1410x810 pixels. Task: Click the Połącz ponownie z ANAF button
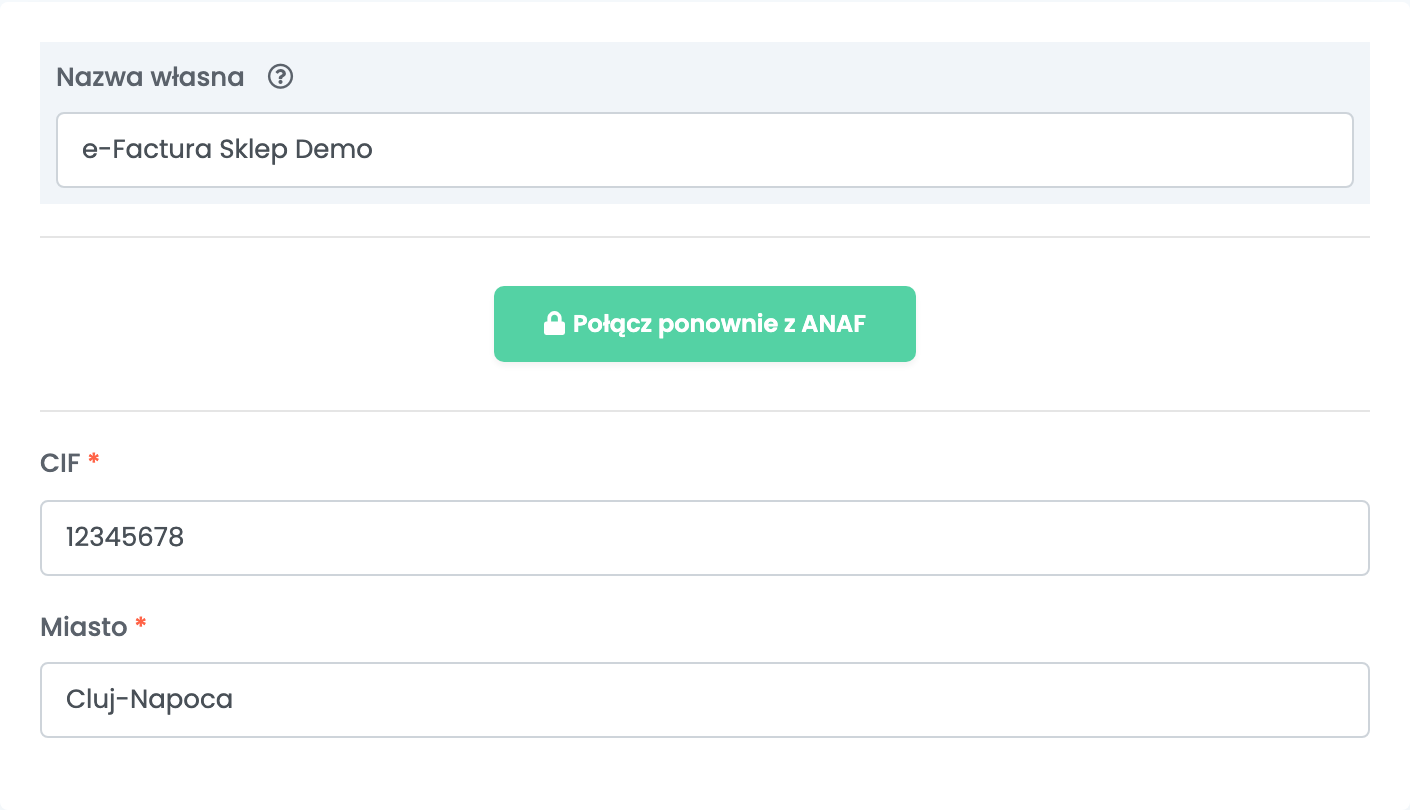(x=705, y=324)
